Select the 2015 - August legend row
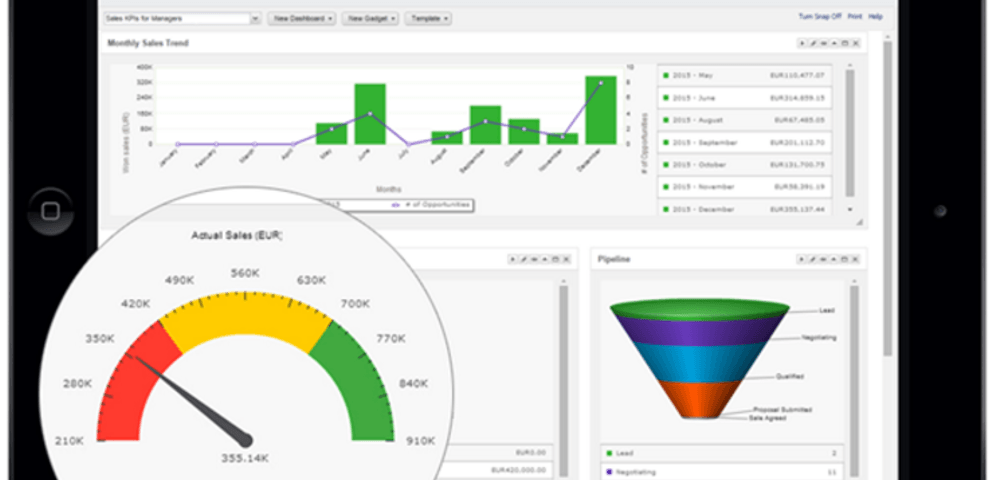Screen dimensions: 997x480 (x=744, y=120)
